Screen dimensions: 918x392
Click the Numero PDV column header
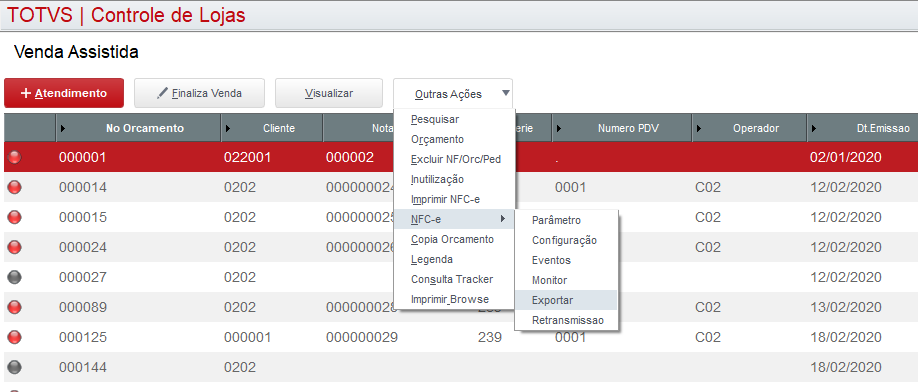pos(621,128)
